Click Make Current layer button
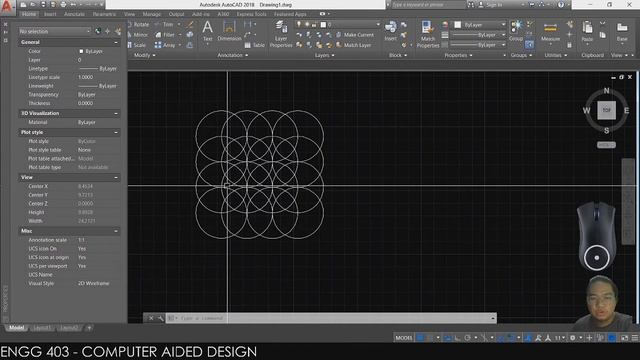Image resolution: width=640 pixels, height=360 pixels. [355, 35]
